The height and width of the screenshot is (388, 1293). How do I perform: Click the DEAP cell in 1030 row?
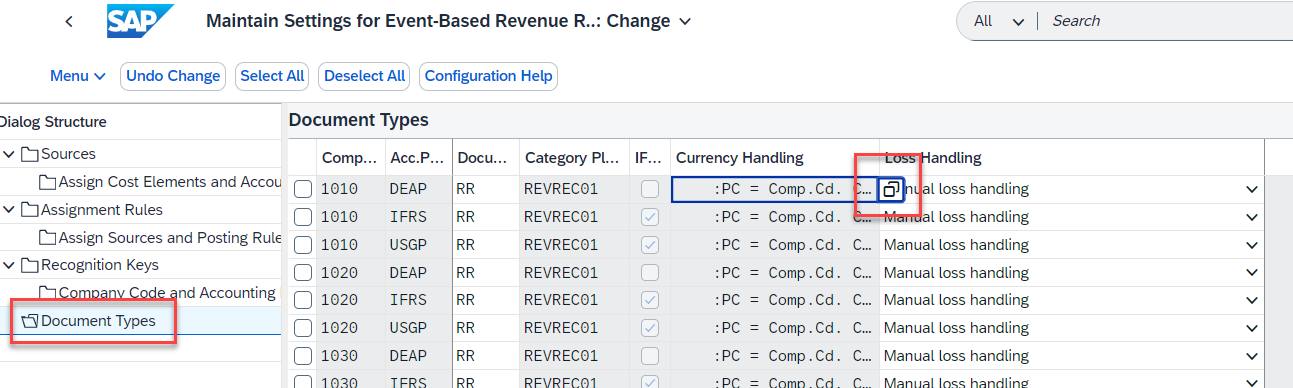(x=418, y=357)
